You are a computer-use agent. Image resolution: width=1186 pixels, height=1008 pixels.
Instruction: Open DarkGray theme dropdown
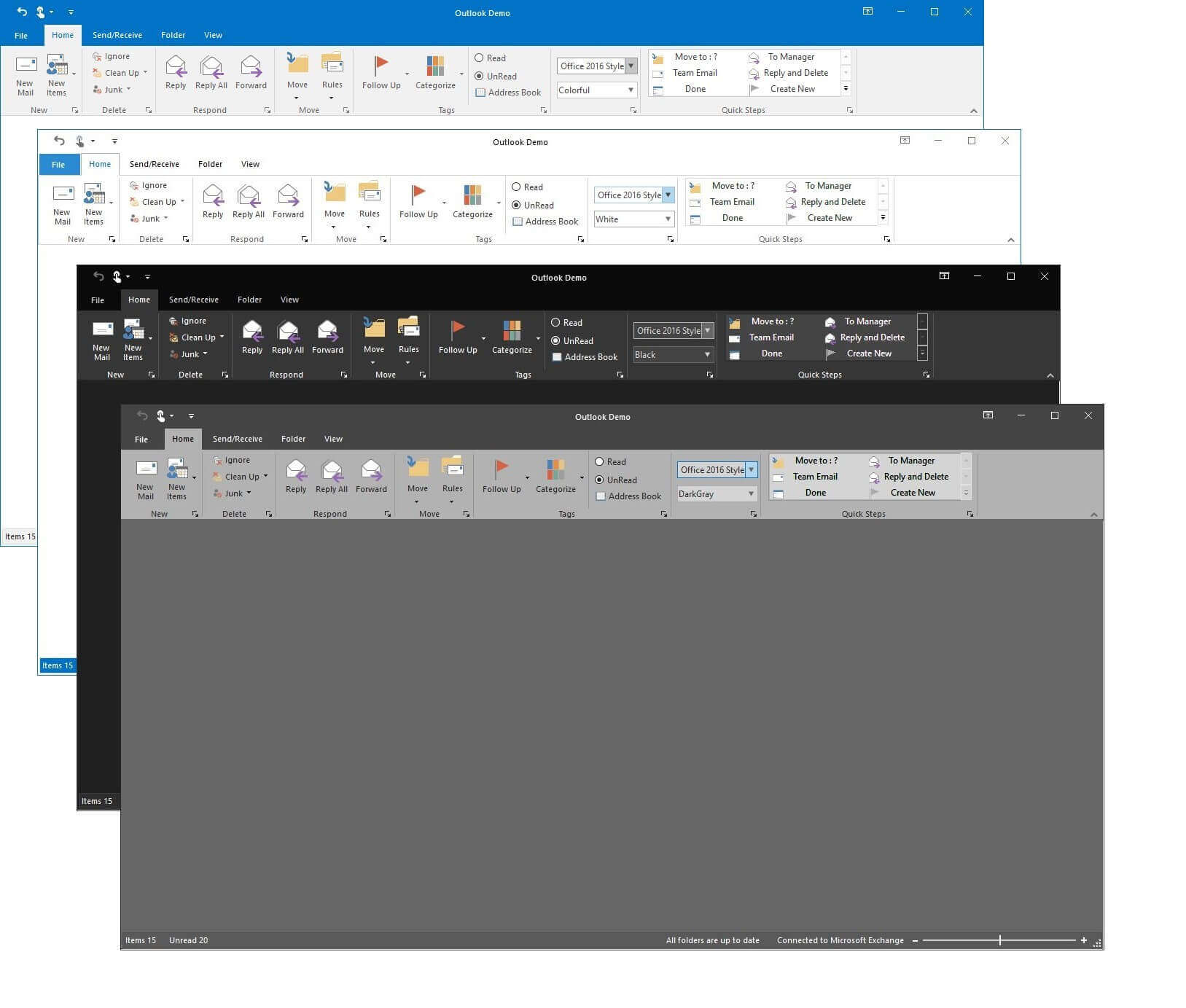[751, 494]
